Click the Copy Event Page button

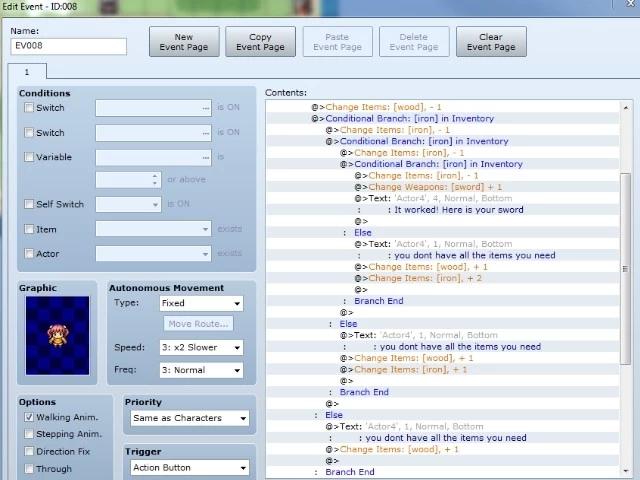[260, 42]
